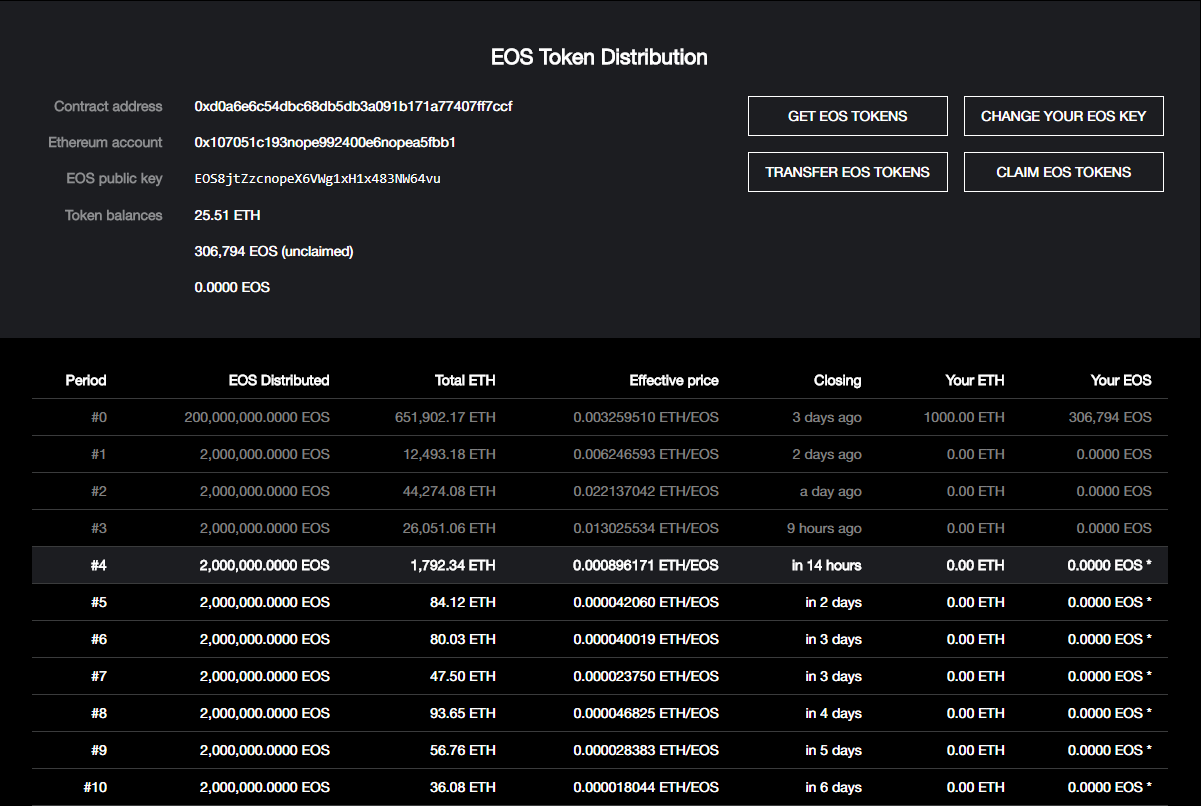This screenshot has height=806, width=1201.
Task: Click the Period column header
Action: [86, 380]
